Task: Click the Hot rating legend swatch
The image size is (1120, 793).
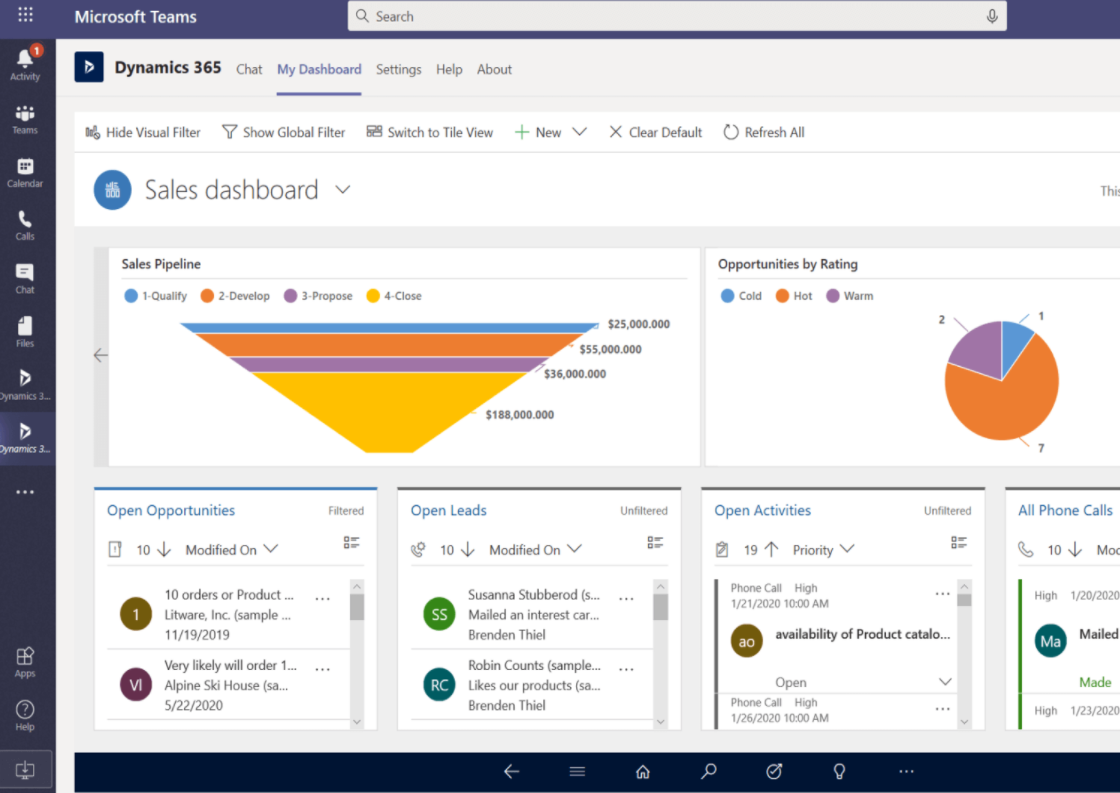Action: click(x=782, y=296)
